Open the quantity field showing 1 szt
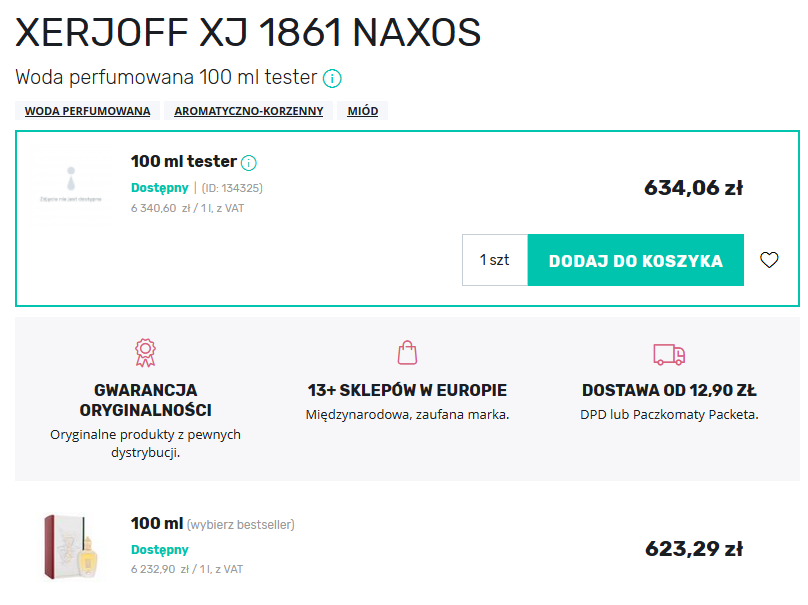Image resolution: width=808 pixels, height=605 pixels. coord(495,259)
